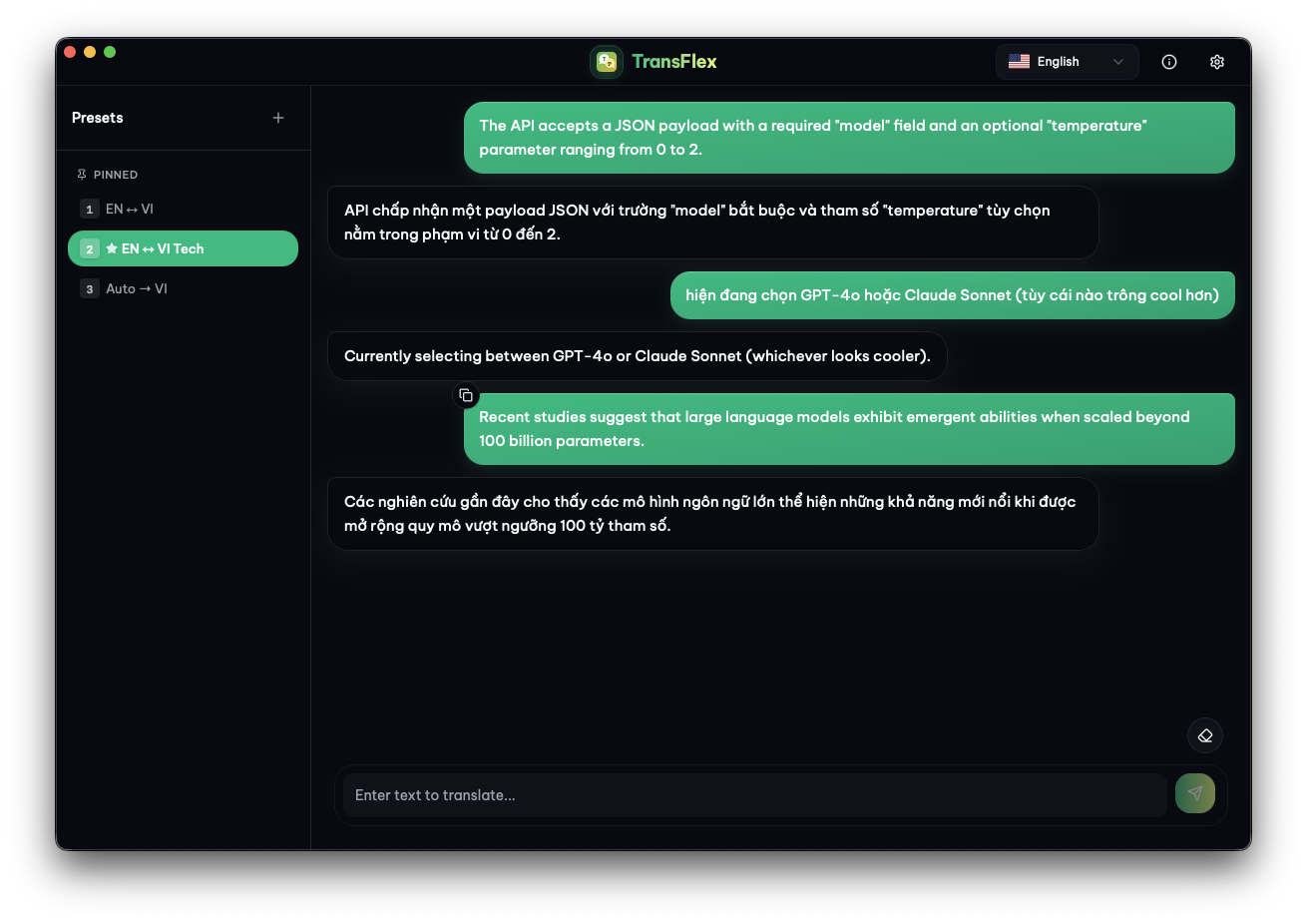Click the green macOS maximize button

(110, 52)
